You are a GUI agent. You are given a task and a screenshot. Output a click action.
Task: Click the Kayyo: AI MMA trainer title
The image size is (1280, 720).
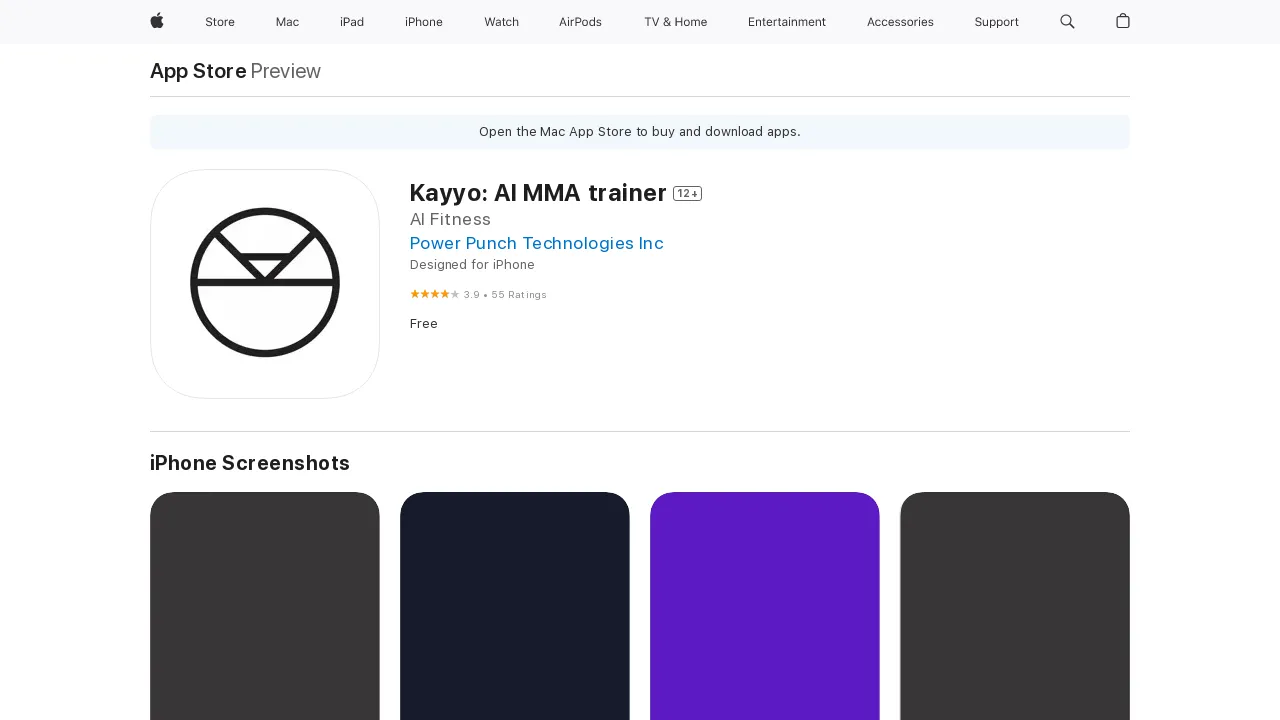pyautogui.click(x=538, y=192)
